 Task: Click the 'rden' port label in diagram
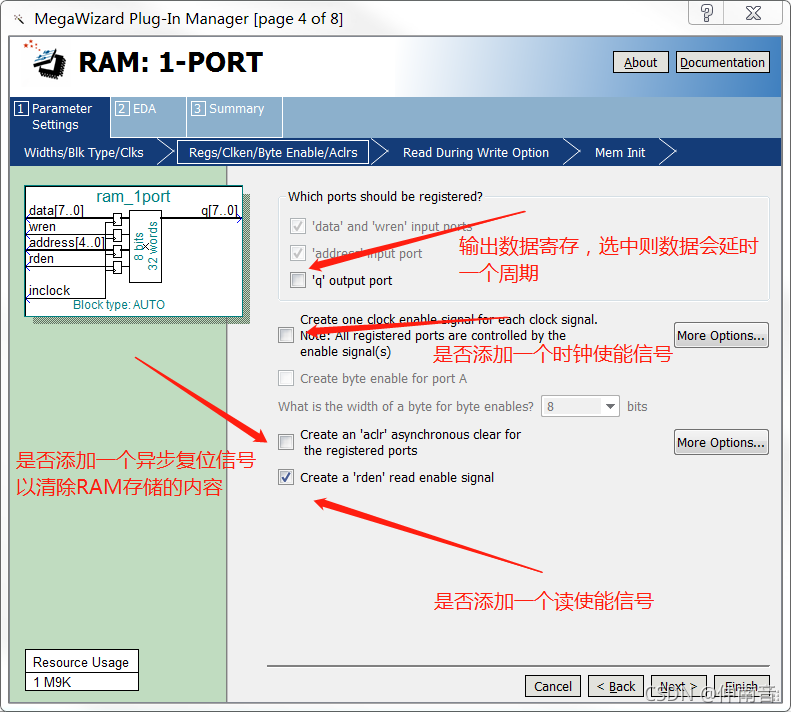point(41,259)
